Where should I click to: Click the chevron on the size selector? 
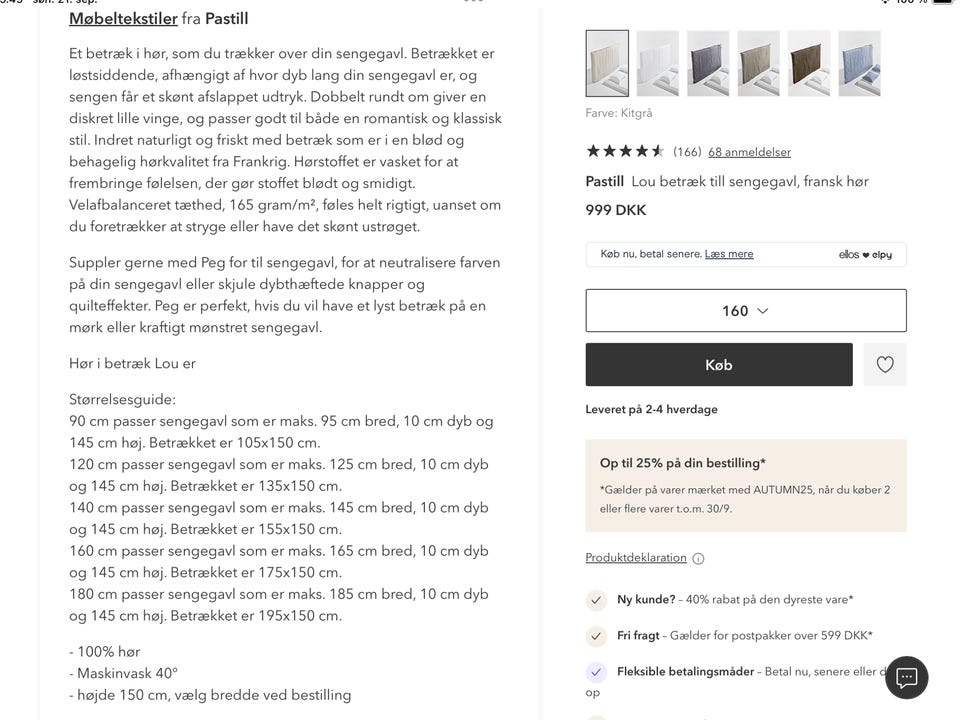click(765, 310)
